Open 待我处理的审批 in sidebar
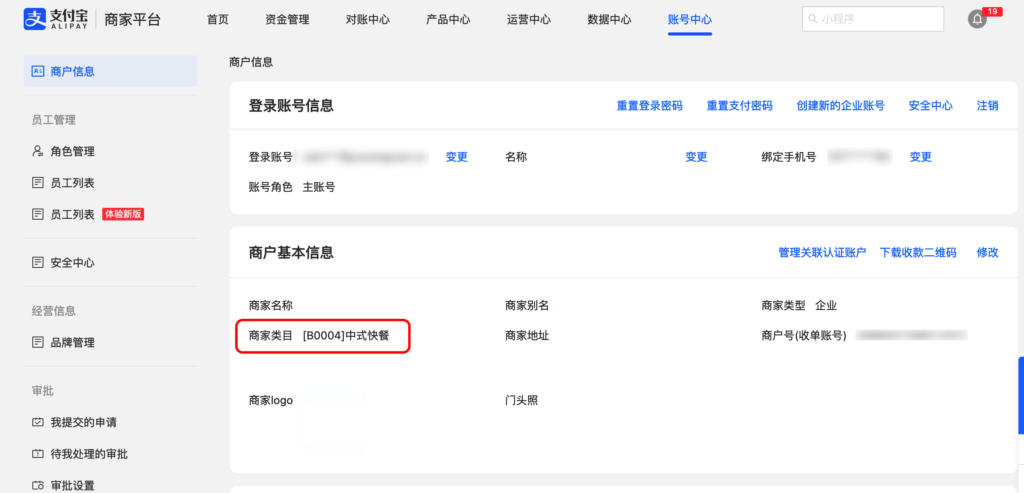 click(x=88, y=454)
